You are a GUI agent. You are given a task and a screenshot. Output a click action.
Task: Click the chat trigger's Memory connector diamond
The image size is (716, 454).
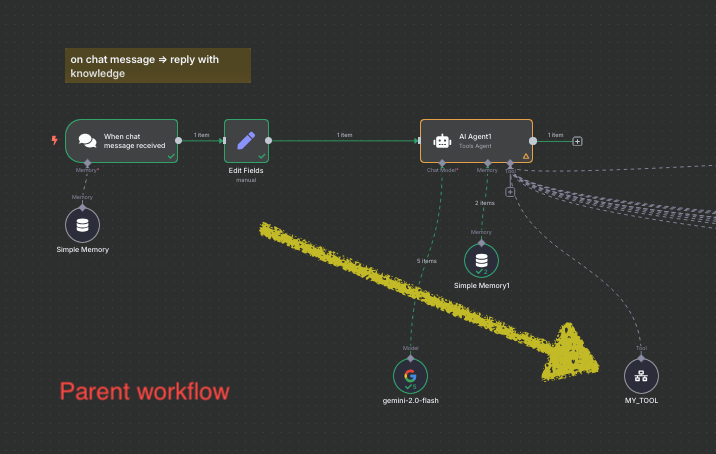coord(87,163)
